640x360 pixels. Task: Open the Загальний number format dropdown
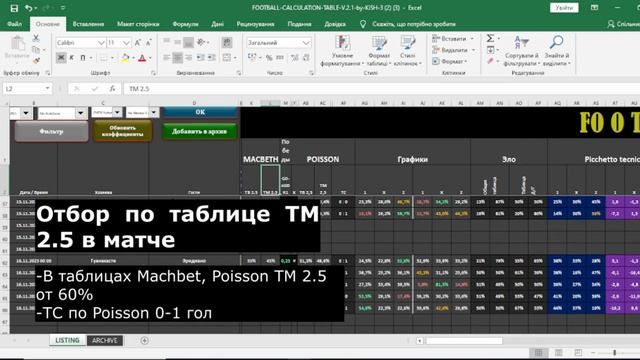click(306, 42)
